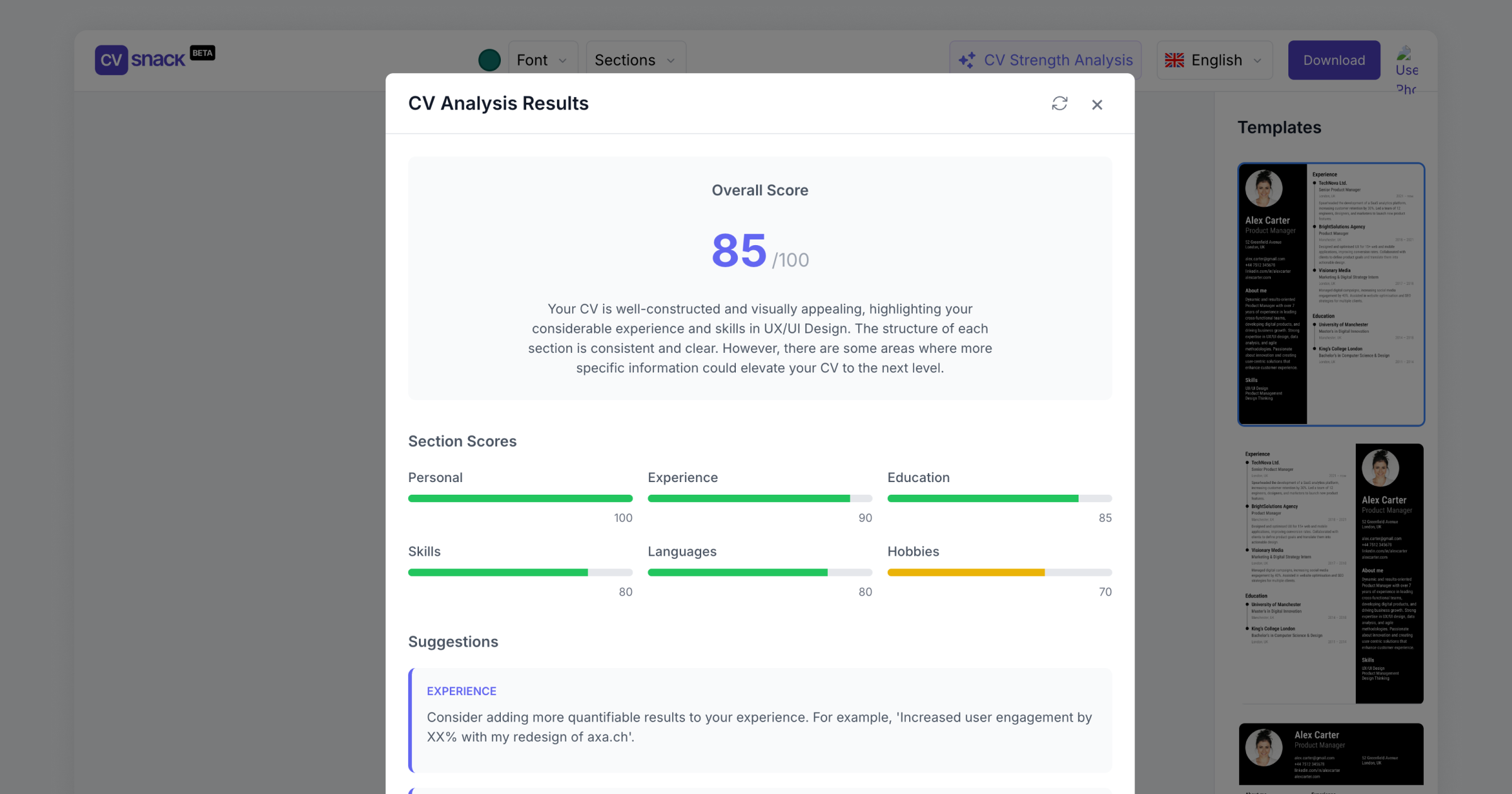The height and width of the screenshot is (794, 1512).
Task: Click the Suggestions heading
Action: (x=453, y=642)
